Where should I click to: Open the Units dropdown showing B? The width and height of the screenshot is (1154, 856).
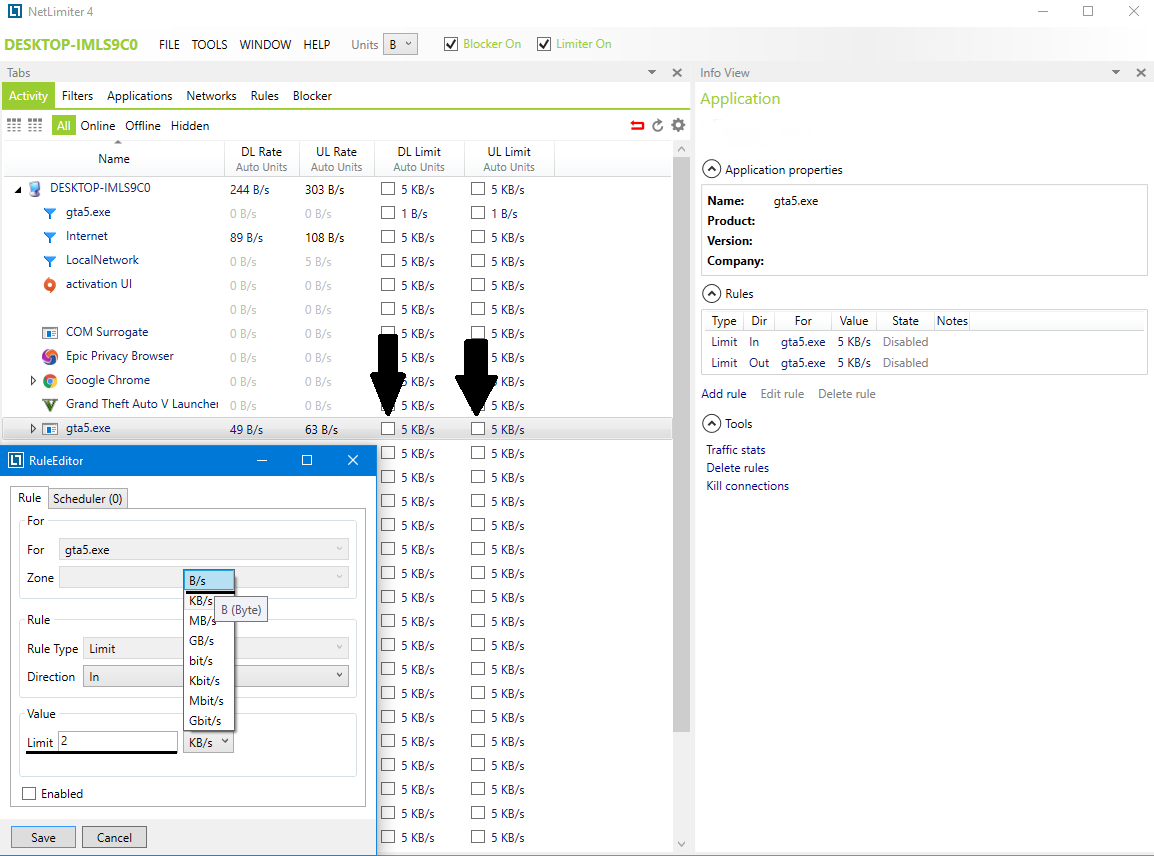[x=400, y=44]
